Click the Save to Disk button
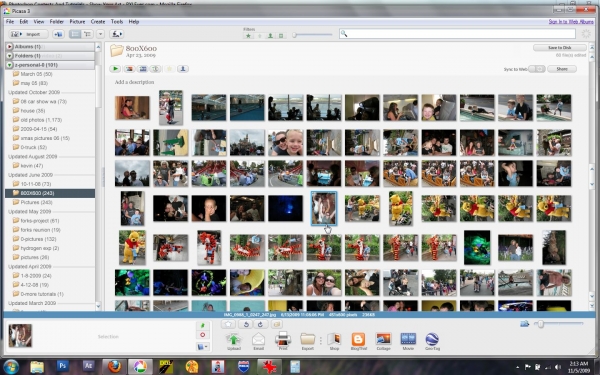Image resolution: width=600 pixels, height=375 pixels. click(x=559, y=48)
